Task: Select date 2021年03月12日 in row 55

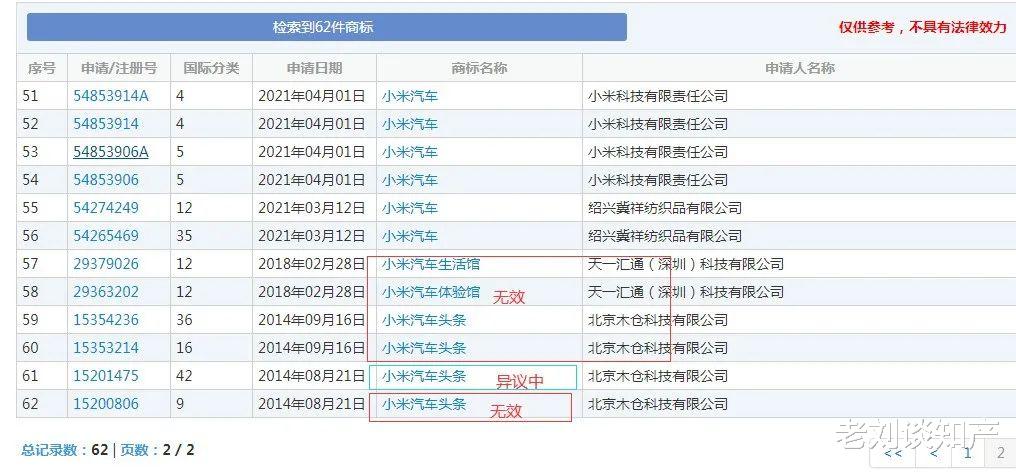Action: pos(312,207)
